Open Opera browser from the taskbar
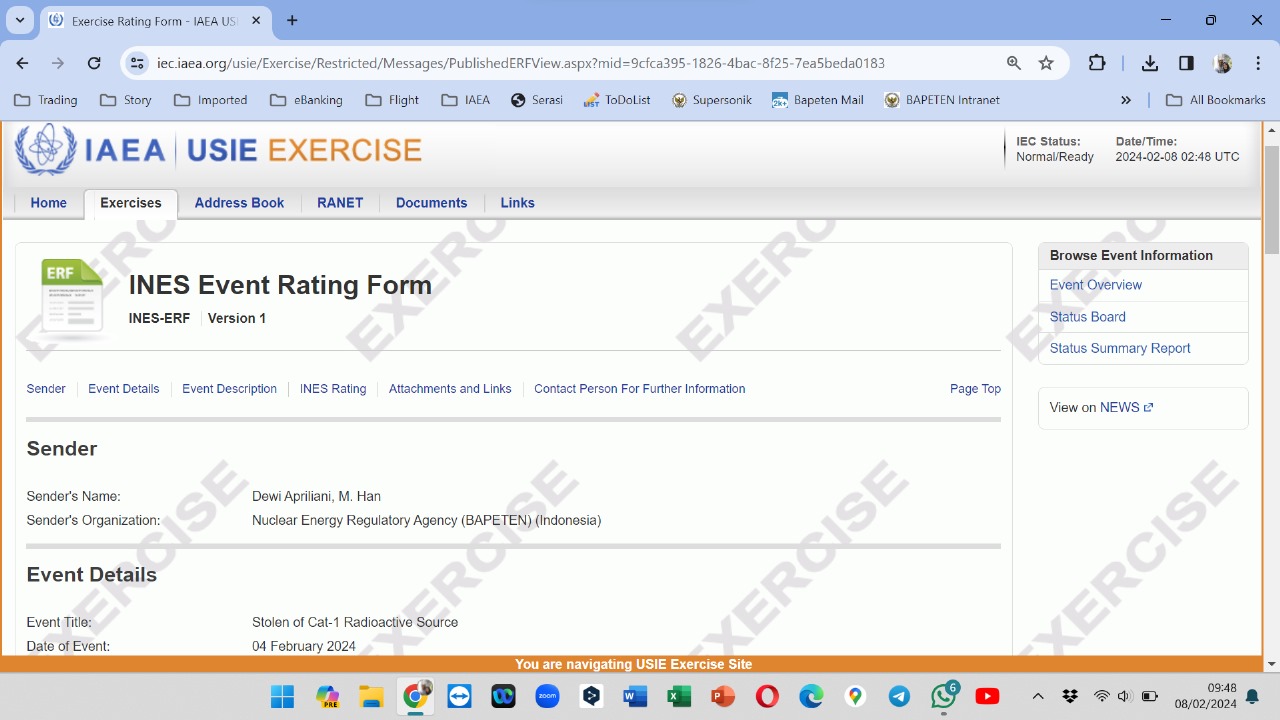The width and height of the screenshot is (1280, 720). (767, 696)
